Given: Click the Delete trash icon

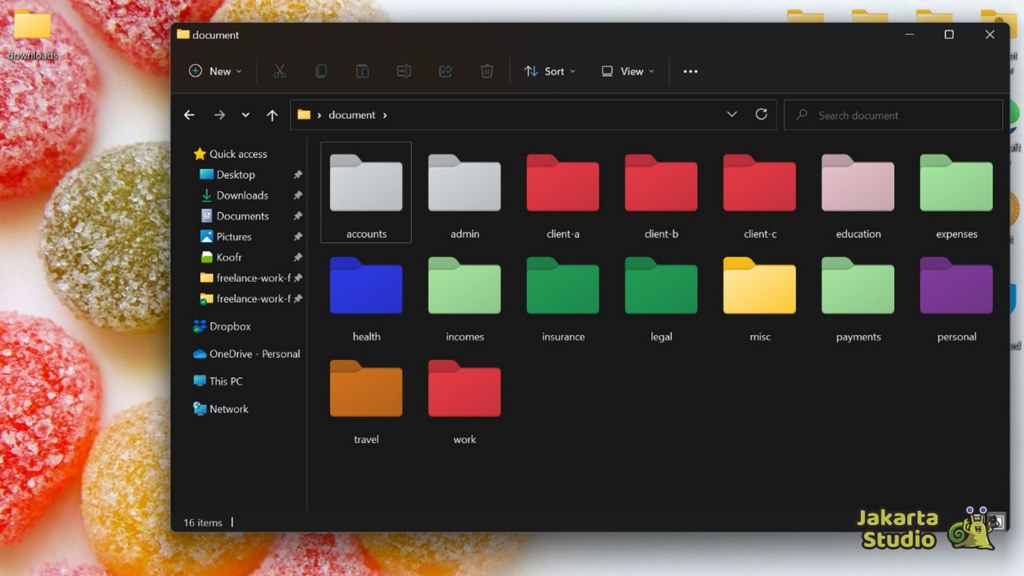Looking at the screenshot, I should click(x=487, y=71).
